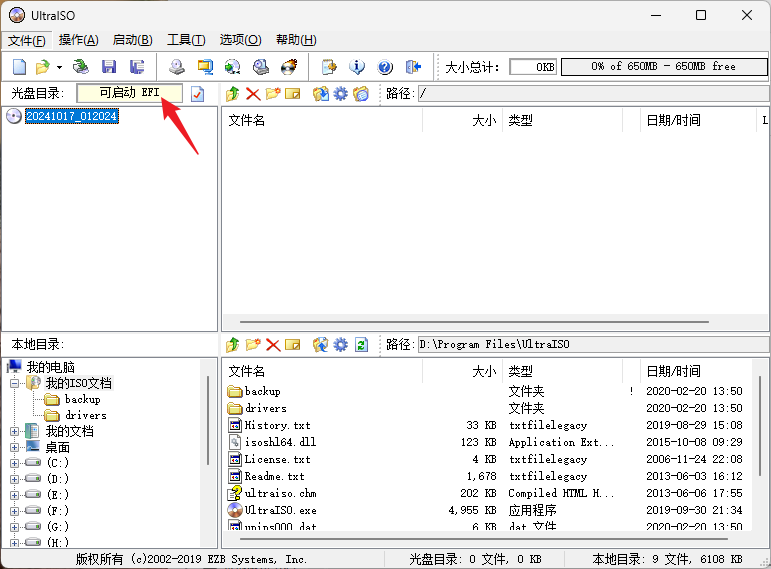771x569 pixels.
Task: Create a new image with New icon
Action: (x=19, y=66)
